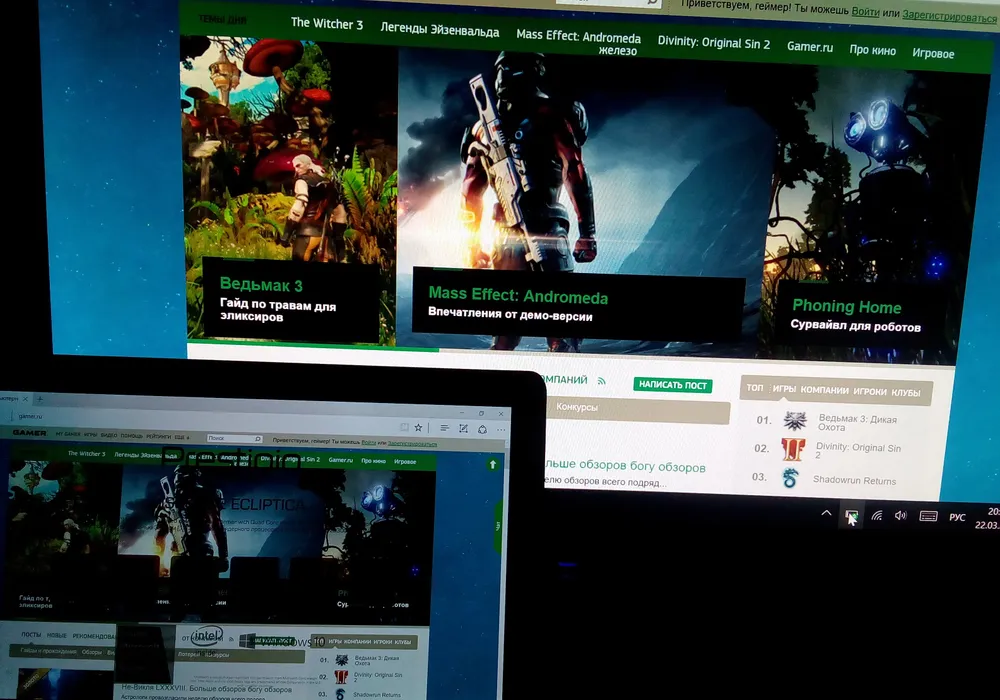This screenshot has height=700, width=1000.
Task: Open Легенды Эйзенвальда topic on the large monitor
Action: pos(439,29)
